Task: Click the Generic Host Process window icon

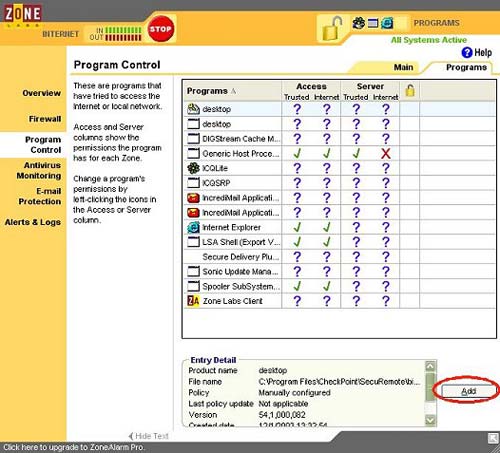Action: coord(193,153)
